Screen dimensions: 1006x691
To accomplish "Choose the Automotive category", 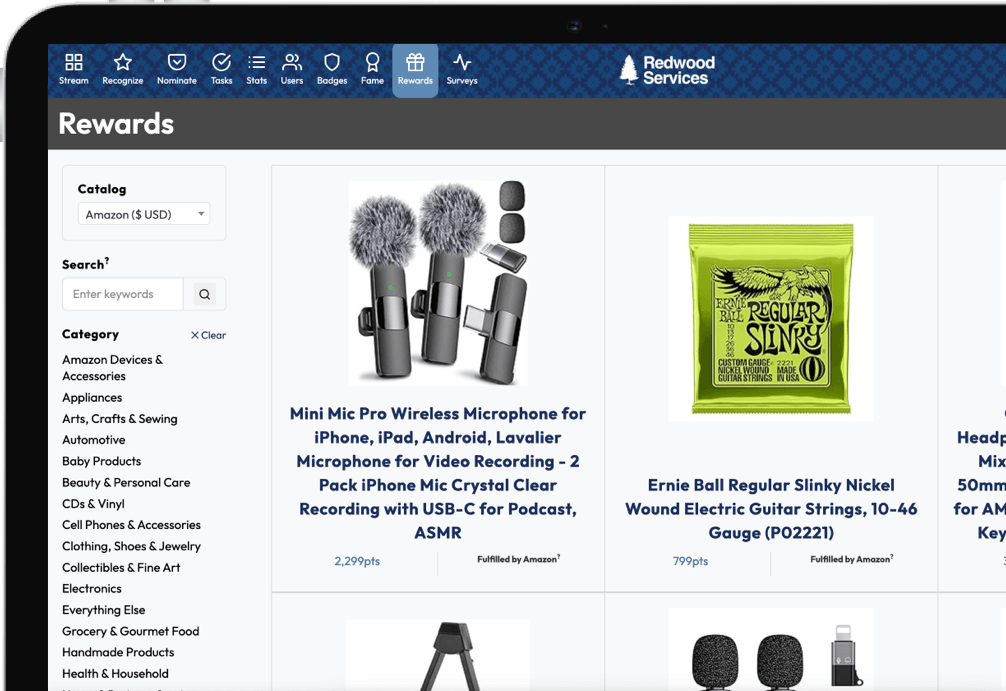I will coord(94,440).
